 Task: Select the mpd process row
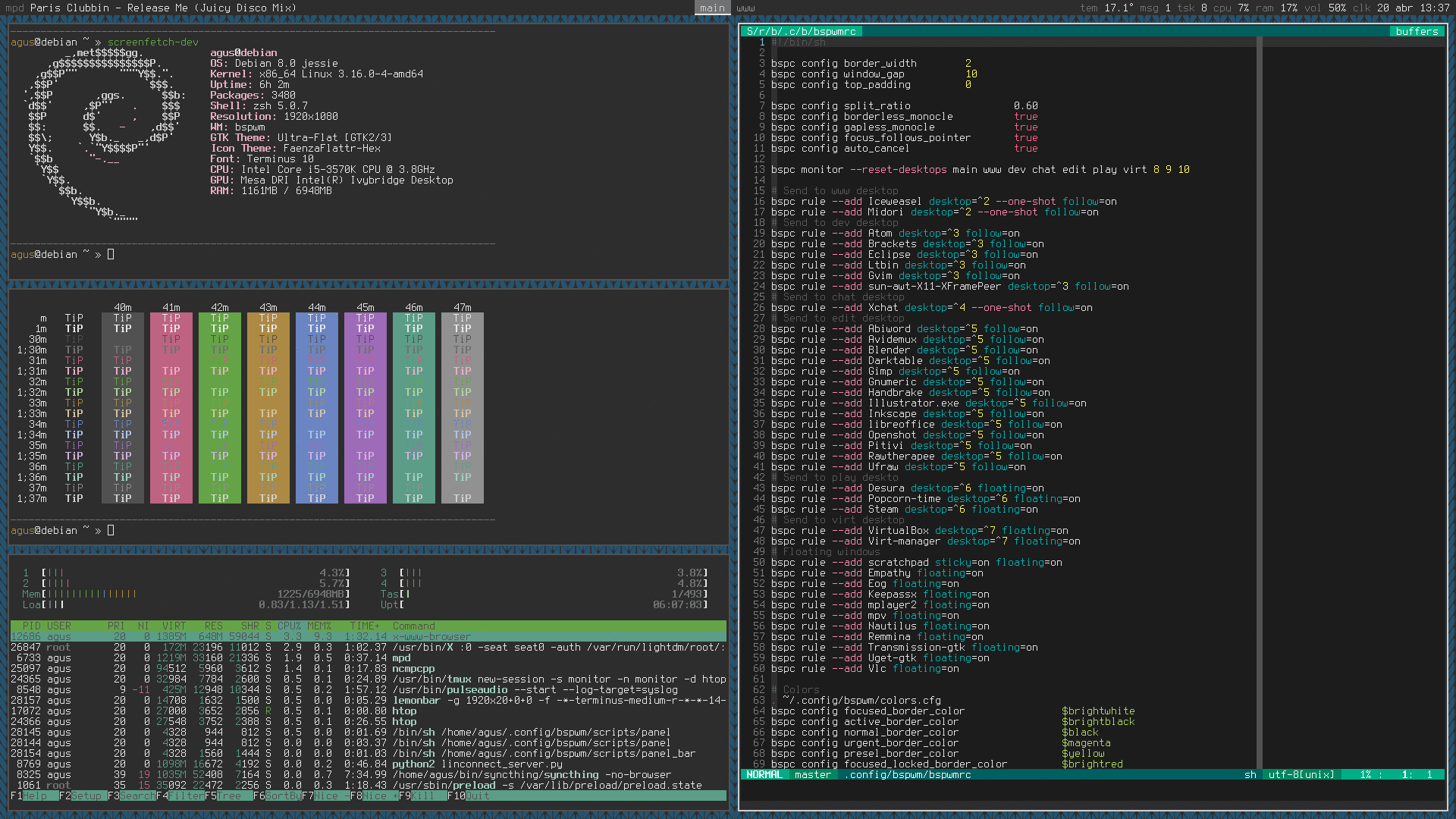point(401,657)
